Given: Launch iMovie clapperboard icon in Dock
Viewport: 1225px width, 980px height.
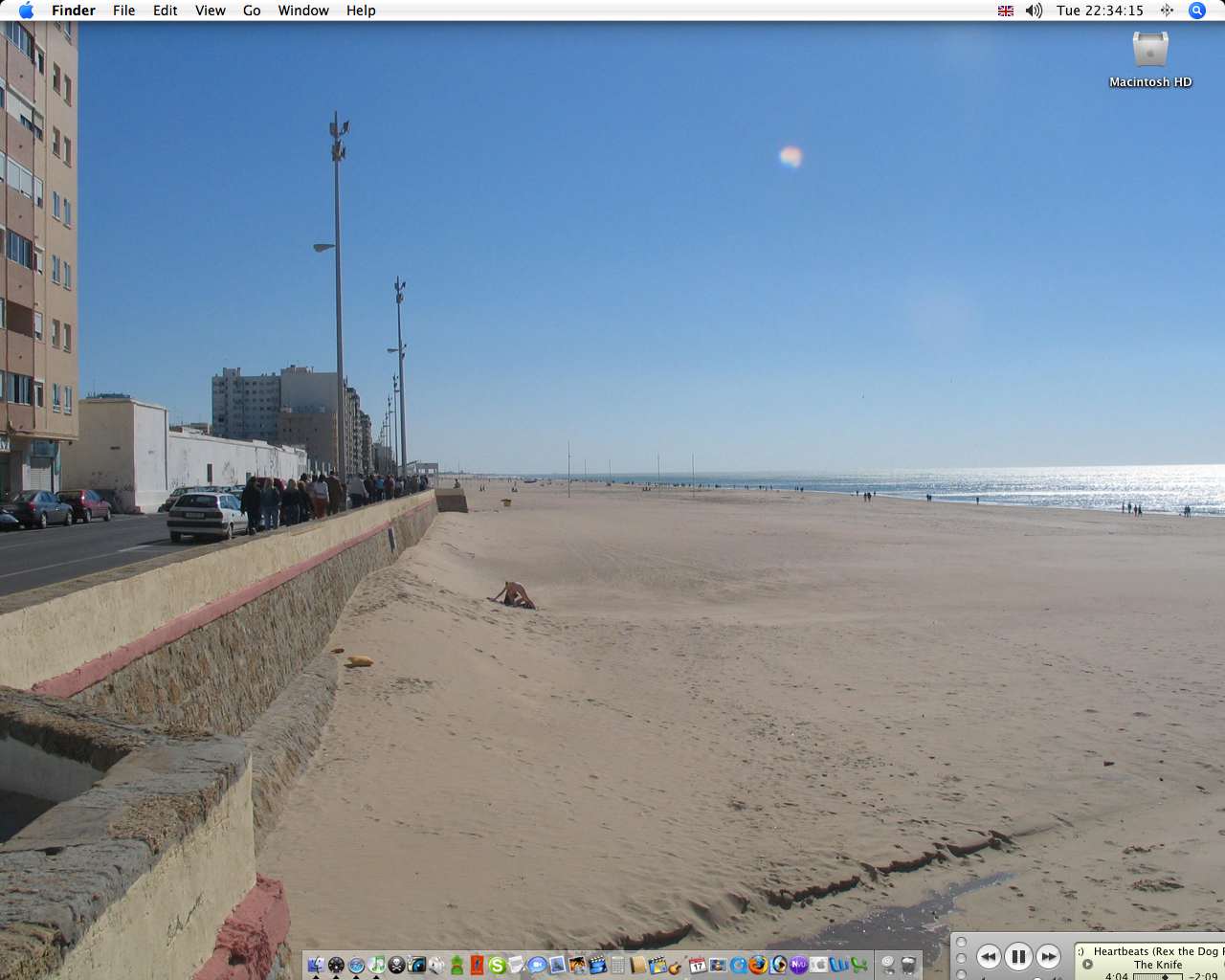Looking at the screenshot, I should pyautogui.click(x=597, y=965).
